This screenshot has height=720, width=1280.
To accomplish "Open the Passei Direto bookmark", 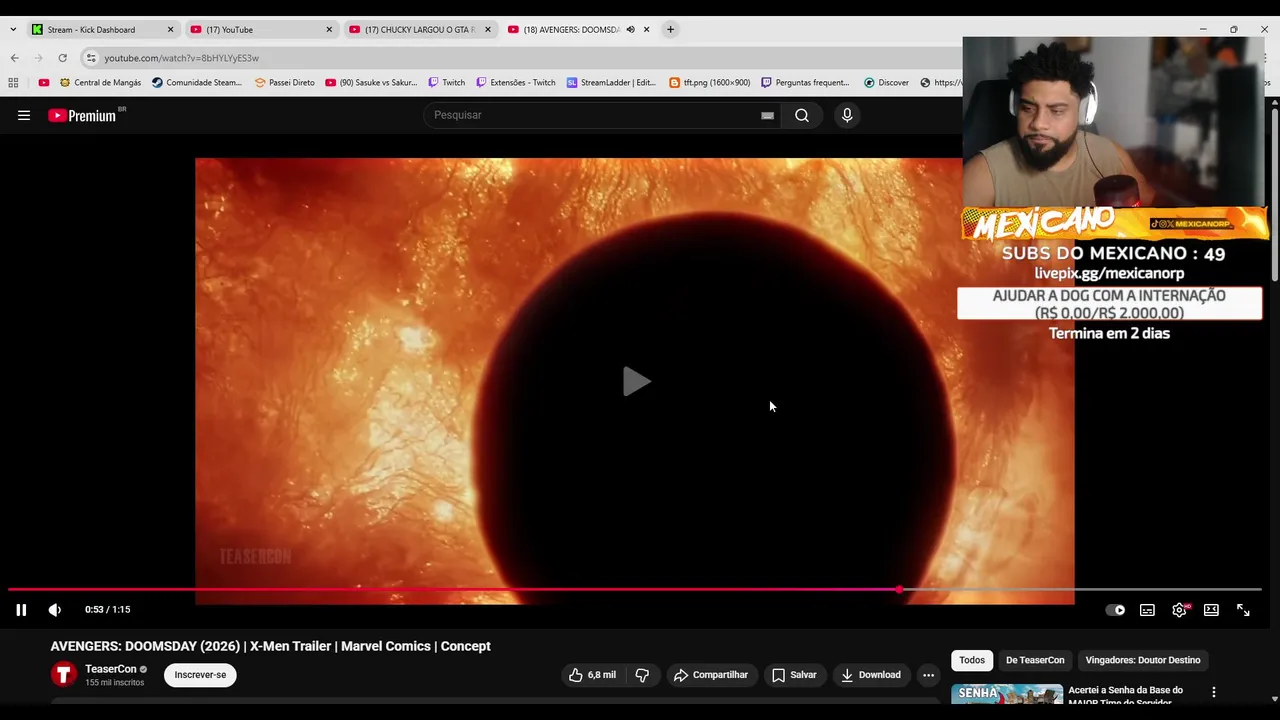I will coord(285,83).
